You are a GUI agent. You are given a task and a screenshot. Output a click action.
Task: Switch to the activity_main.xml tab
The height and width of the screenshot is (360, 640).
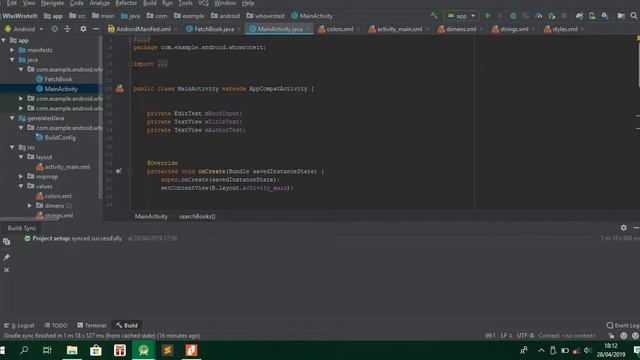click(399, 29)
